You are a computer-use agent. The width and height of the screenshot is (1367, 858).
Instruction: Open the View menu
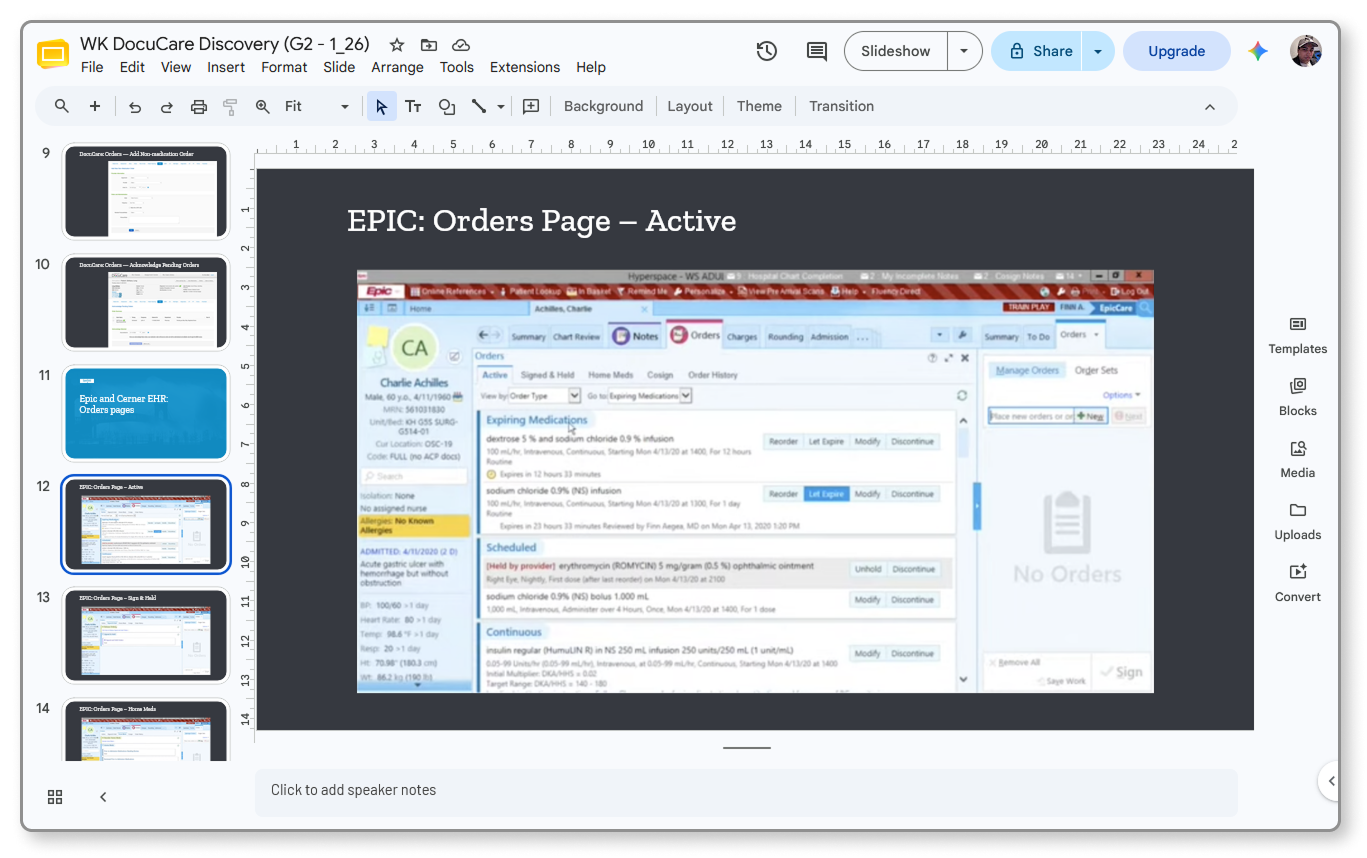pyautogui.click(x=176, y=67)
